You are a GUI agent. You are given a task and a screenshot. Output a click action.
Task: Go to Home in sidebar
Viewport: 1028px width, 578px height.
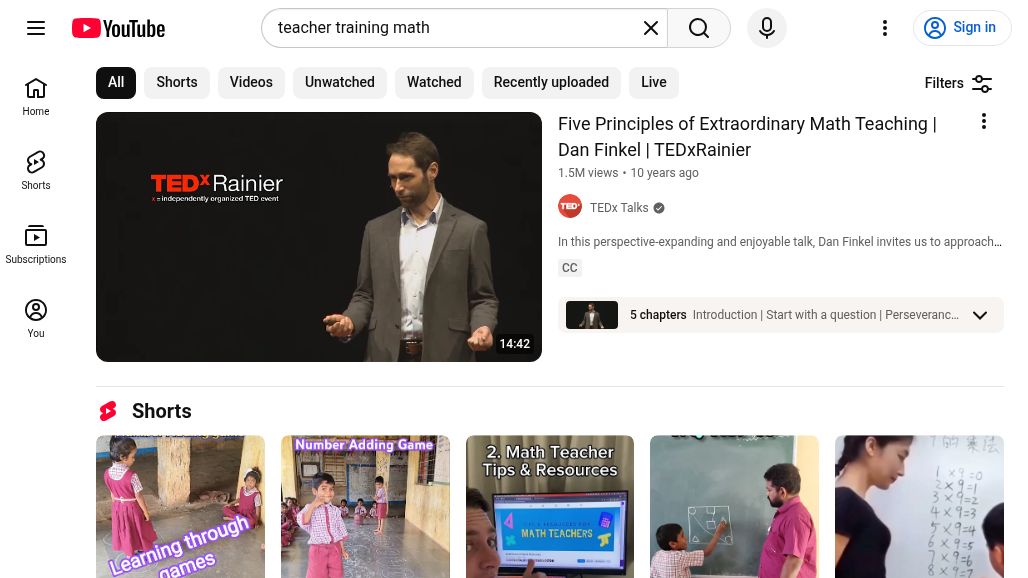coord(36,97)
